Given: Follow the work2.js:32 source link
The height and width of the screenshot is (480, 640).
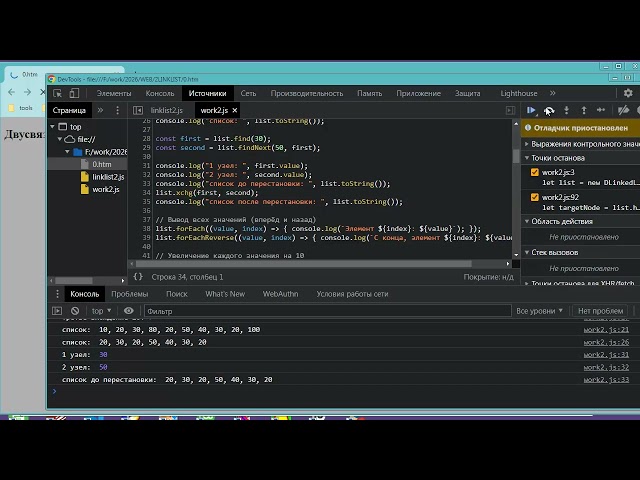Looking at the screenshot, I should 606,367.
